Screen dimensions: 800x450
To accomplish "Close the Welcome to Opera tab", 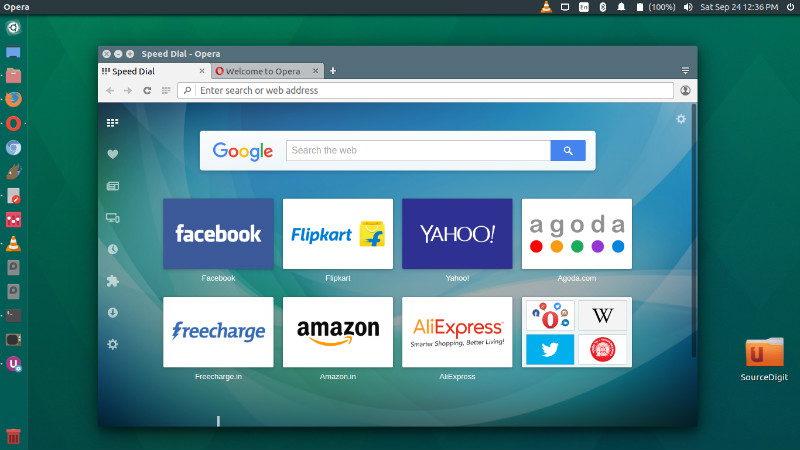I will [x=315, y=71].
